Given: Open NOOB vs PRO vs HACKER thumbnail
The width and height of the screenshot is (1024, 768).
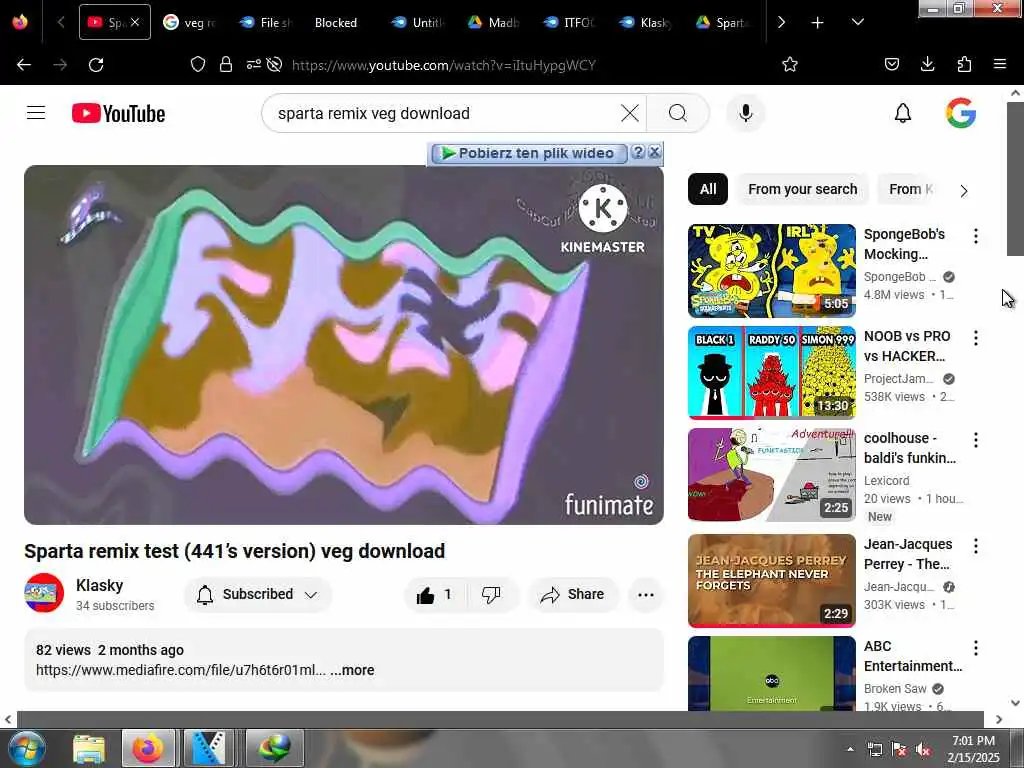Looking at the screenshot, I should [x=771, y=372].
